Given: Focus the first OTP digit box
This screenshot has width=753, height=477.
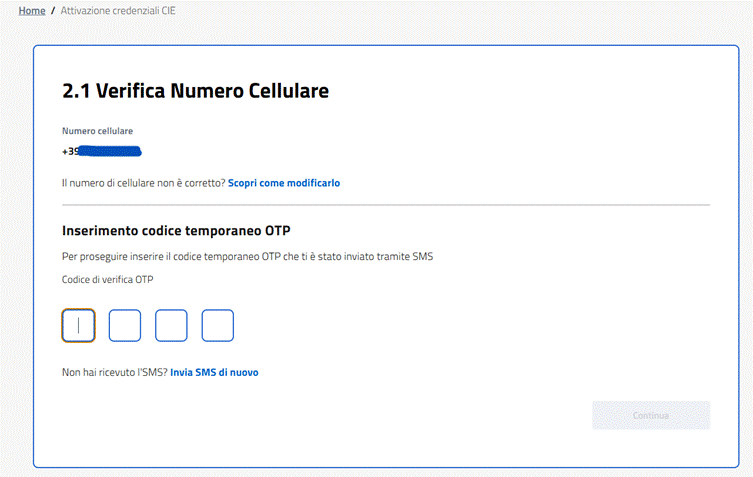Looking at the screenshot, I should click(79, 325).
